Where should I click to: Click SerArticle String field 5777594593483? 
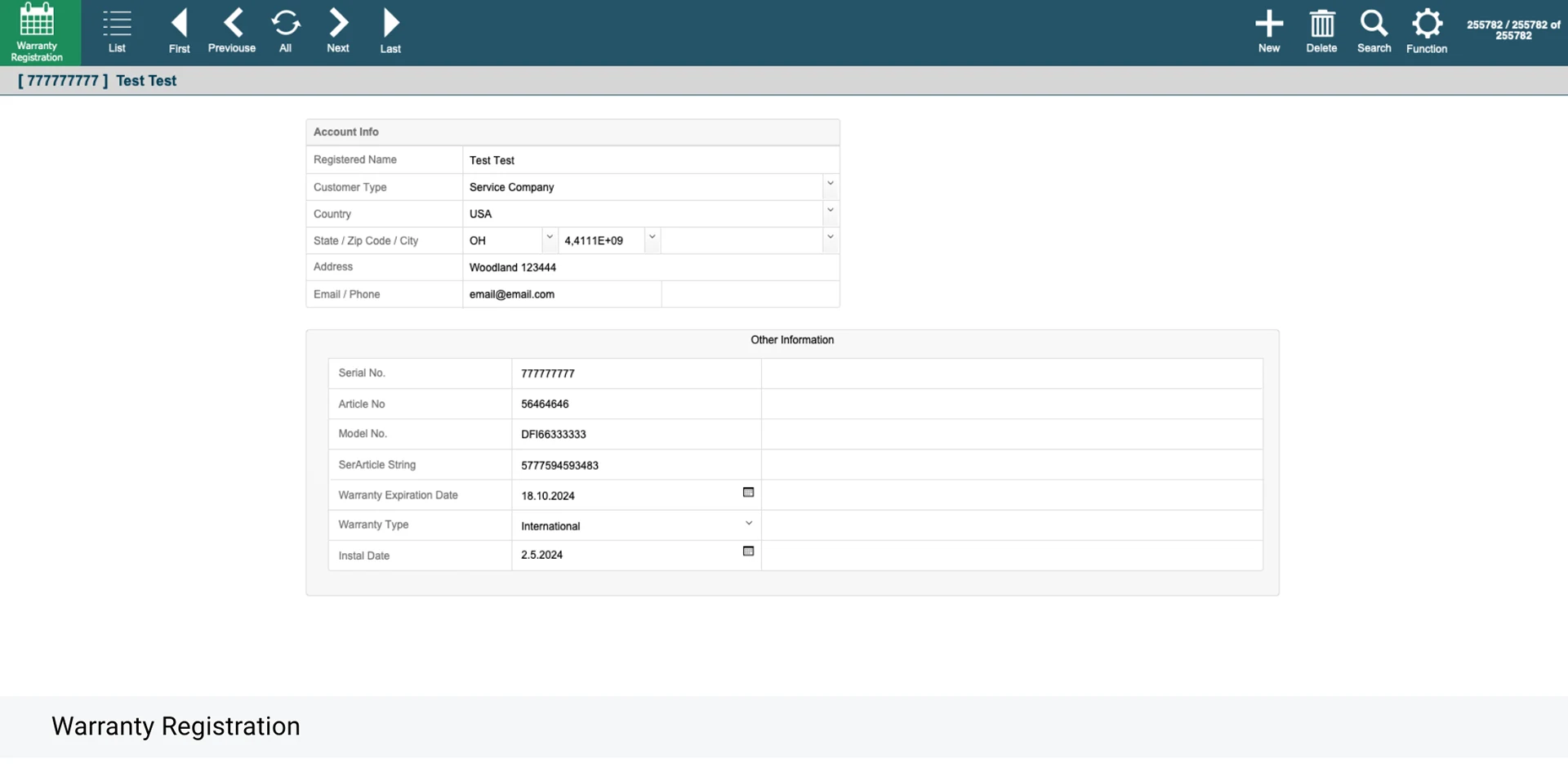636,465
